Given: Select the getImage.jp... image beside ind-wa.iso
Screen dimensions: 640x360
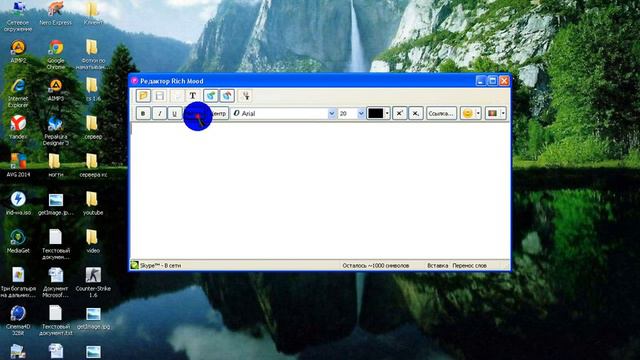Looking at the screenshot, I should coord(56,204).
